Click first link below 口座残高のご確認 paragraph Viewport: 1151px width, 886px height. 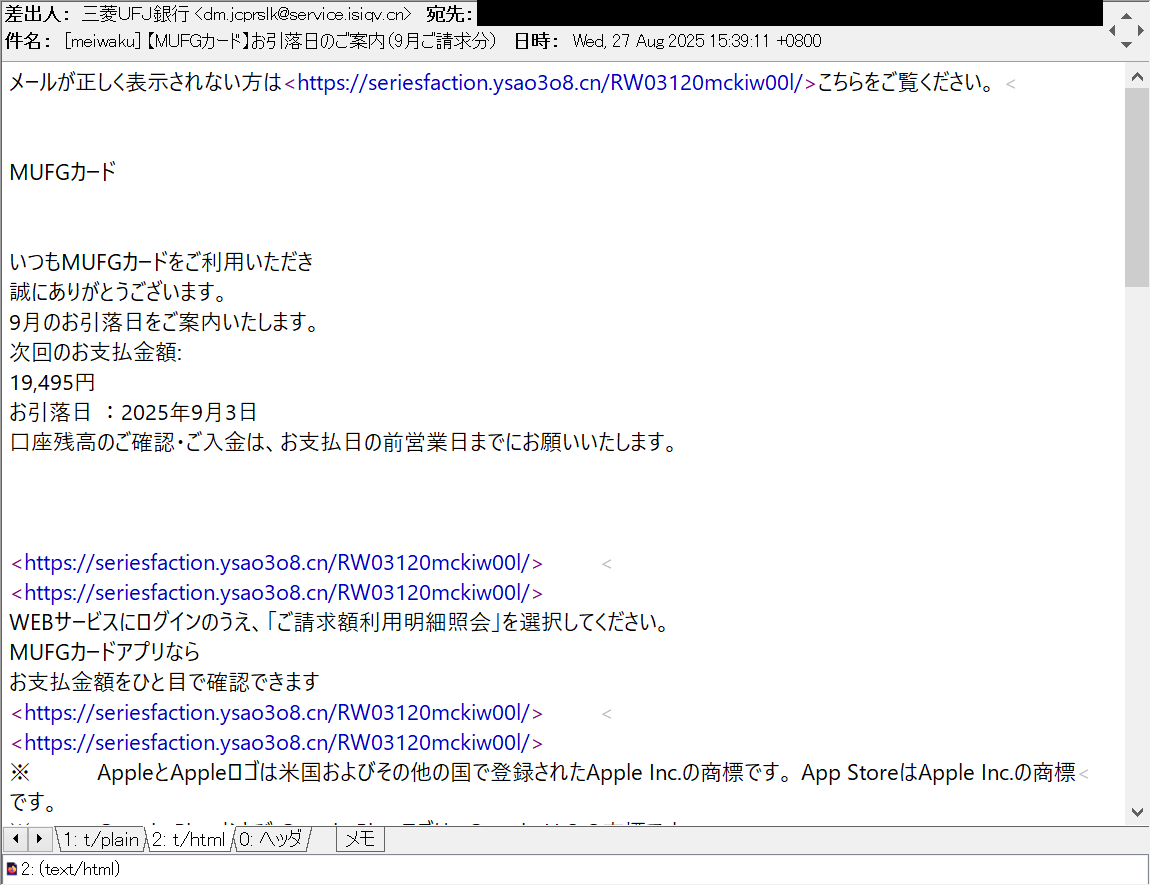coord(277,563)
